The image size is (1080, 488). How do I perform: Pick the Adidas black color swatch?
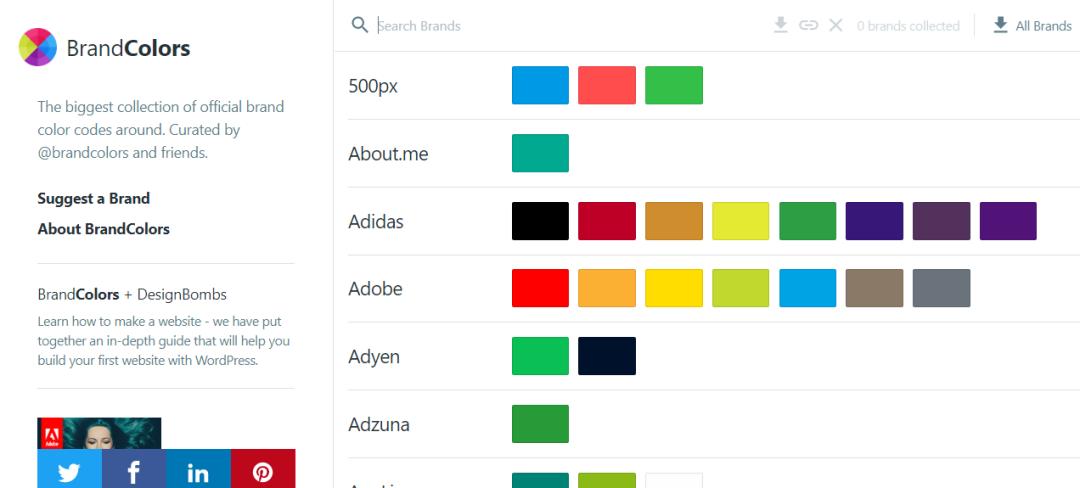coord(540,221)
